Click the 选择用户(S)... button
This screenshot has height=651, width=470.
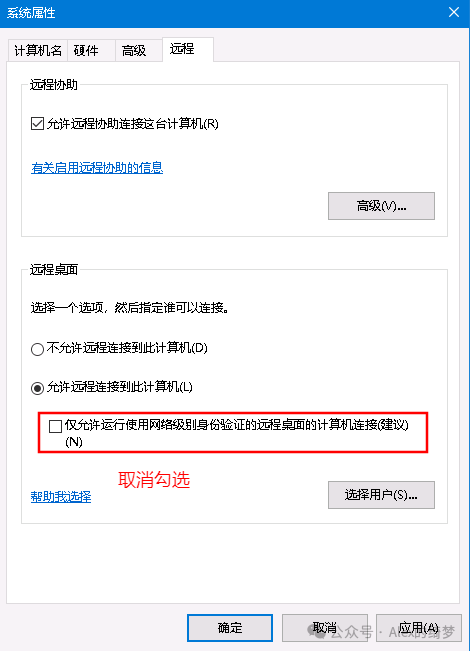[381, 495]
